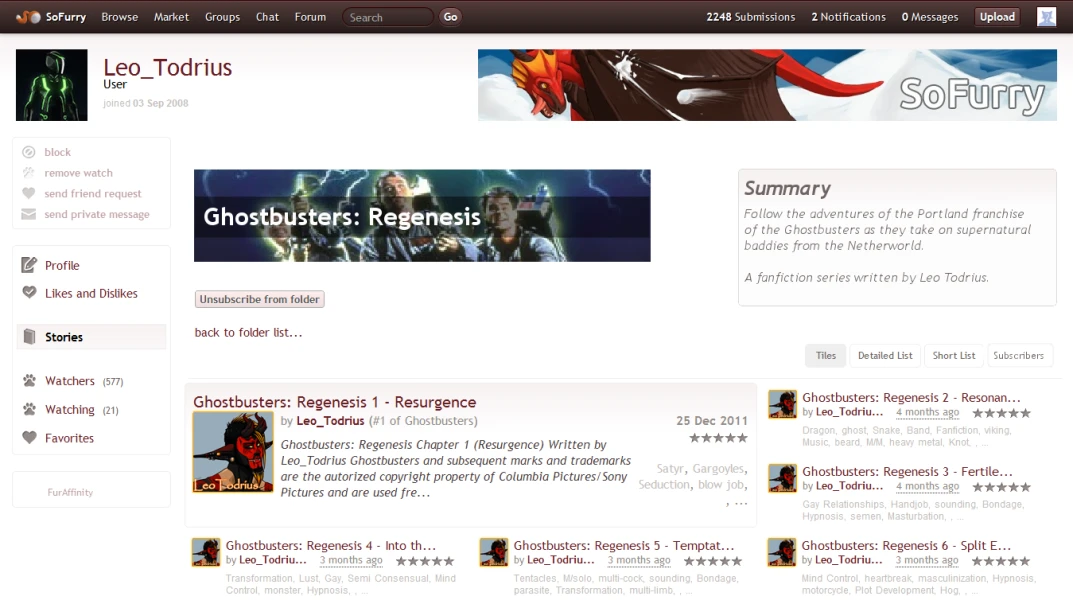
Task: Click the Leo_Todrius username heading
Action: coord(168,67)
